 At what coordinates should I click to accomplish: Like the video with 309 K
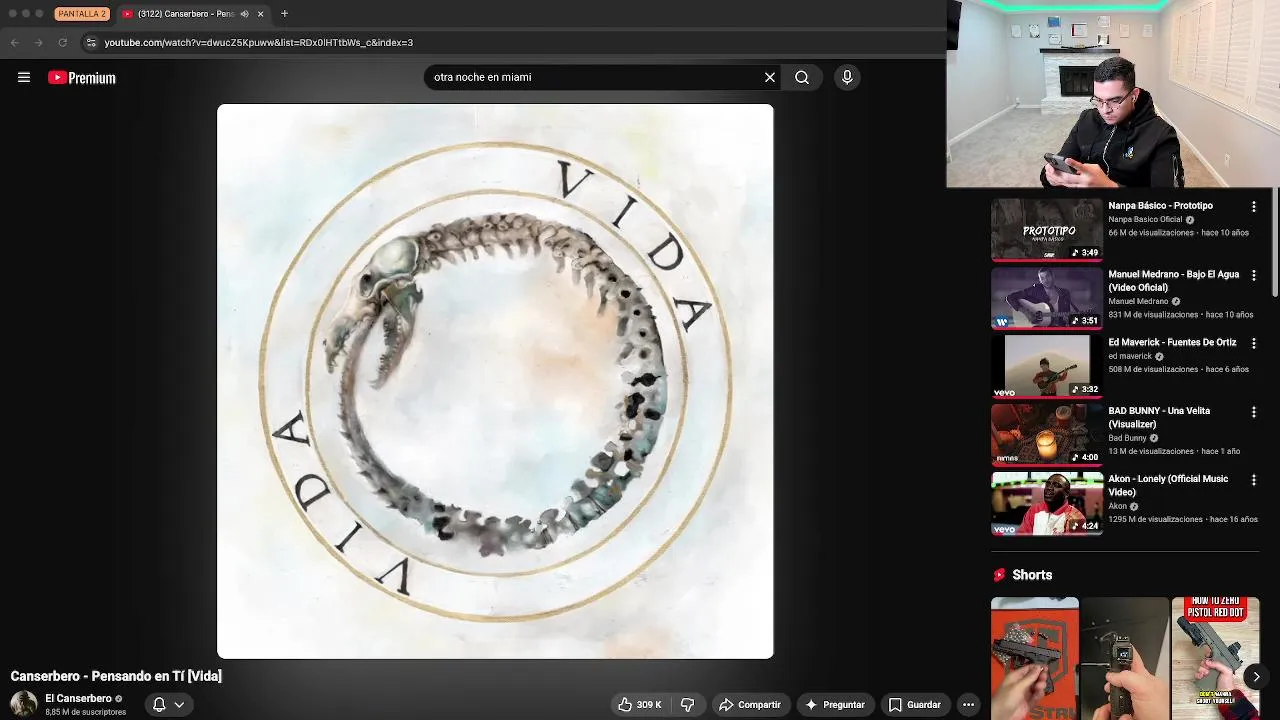(640, 705)
